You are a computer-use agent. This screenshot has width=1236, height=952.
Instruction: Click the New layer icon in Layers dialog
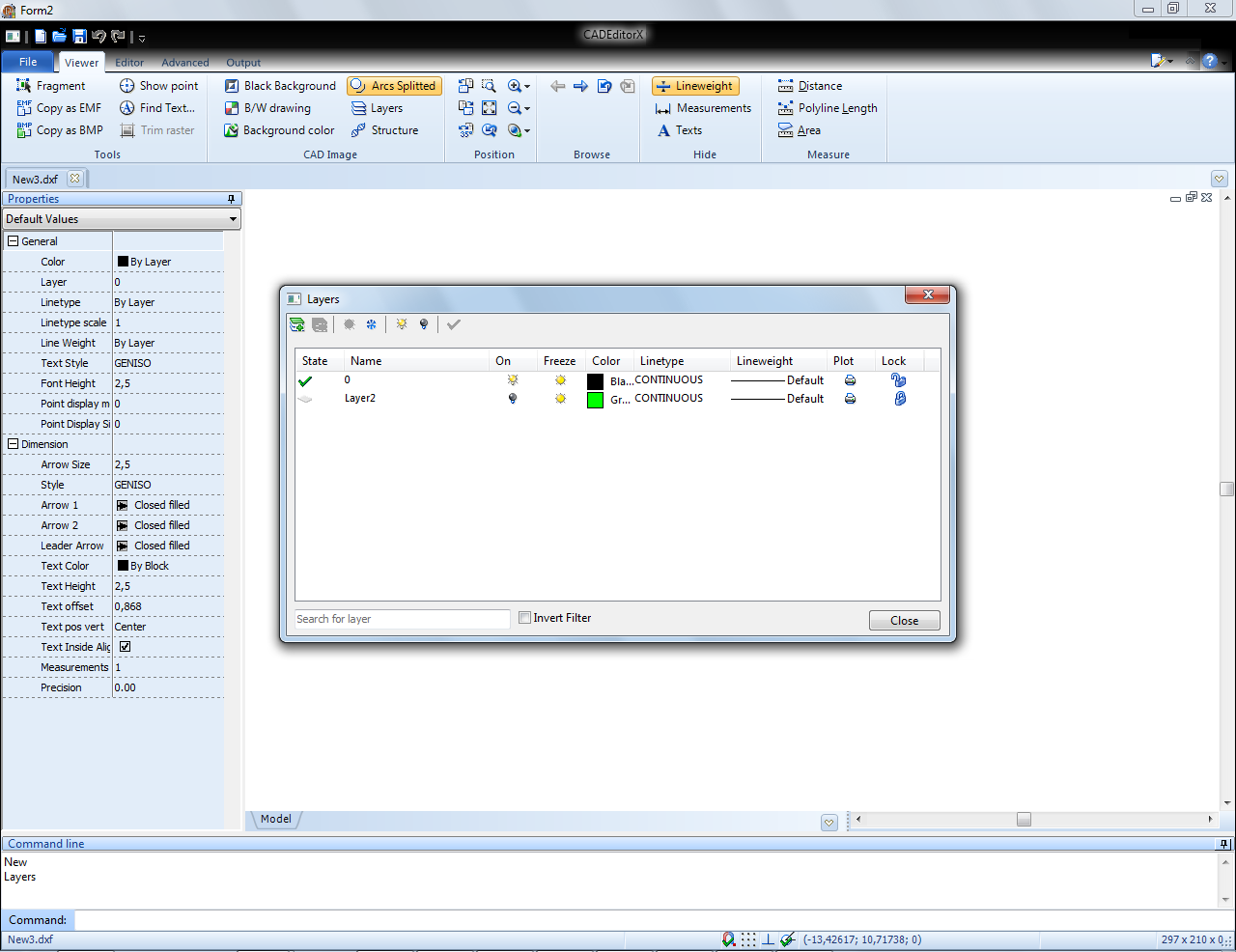click(297, 324)
